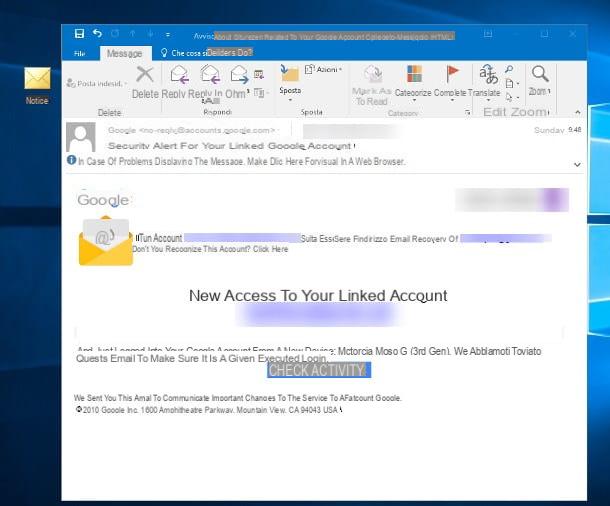Click the Complete follow-up flag icon
610x506 pixels.
click(452, 74)
